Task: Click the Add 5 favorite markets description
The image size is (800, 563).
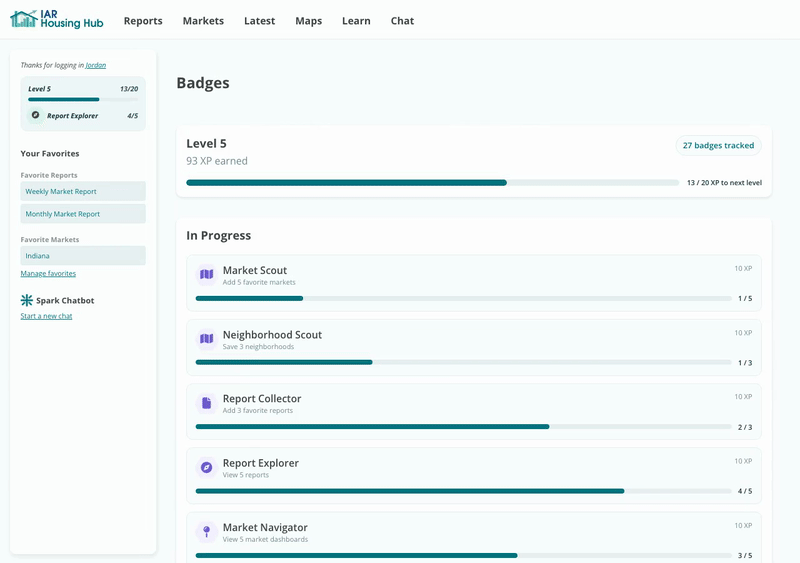Action: click(259, 282)
